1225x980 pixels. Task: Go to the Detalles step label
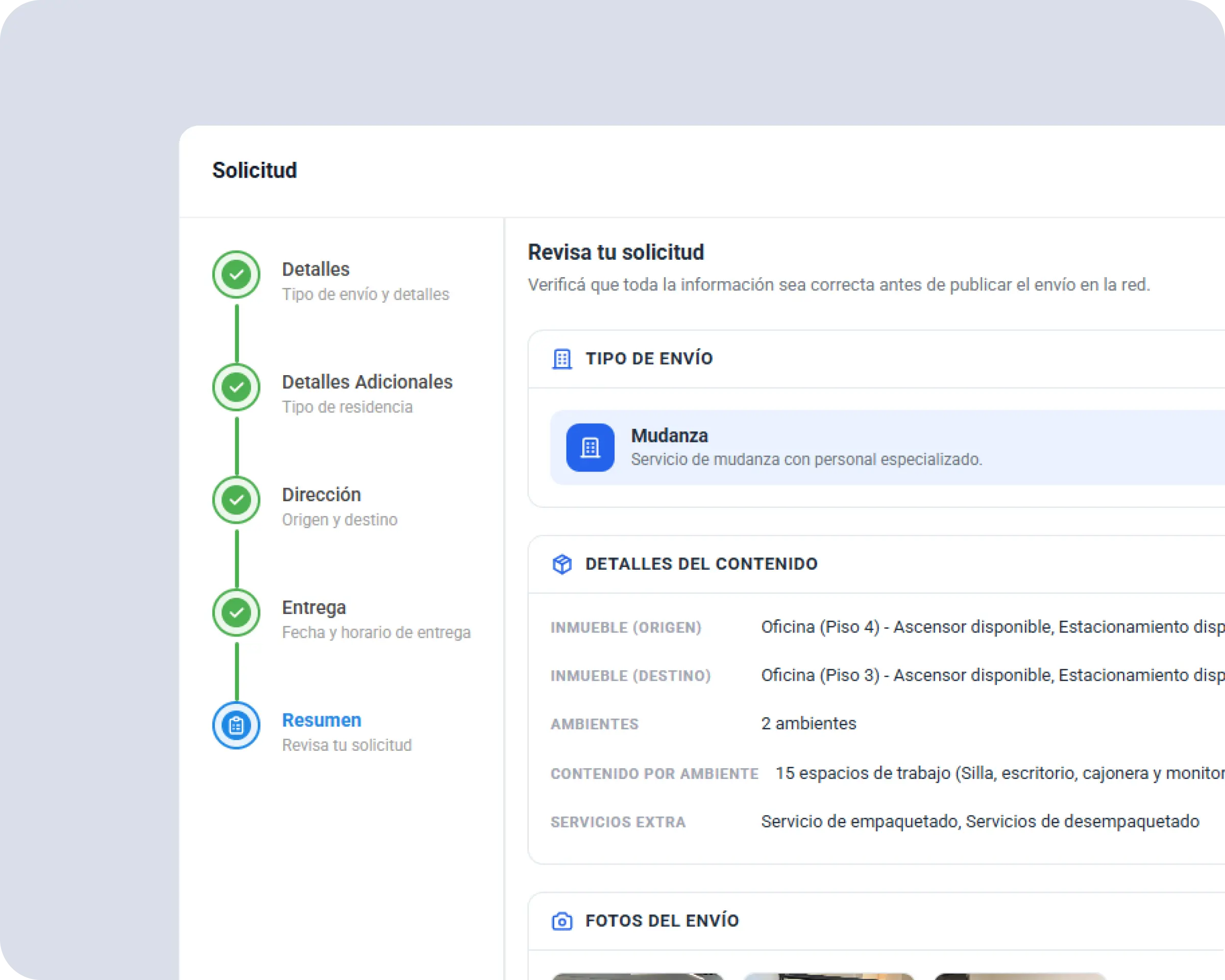pyautogui.click(x=315, y=269)
